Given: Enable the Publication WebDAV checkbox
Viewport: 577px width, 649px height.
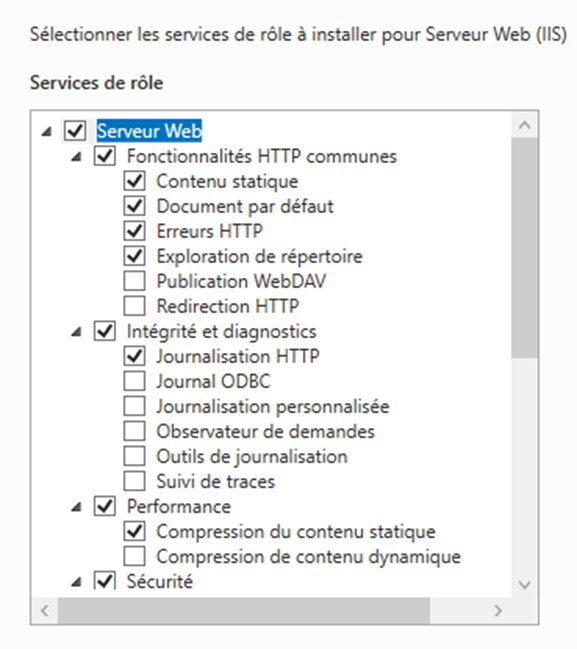Looking at the screenshot, I should pos(135,281).
